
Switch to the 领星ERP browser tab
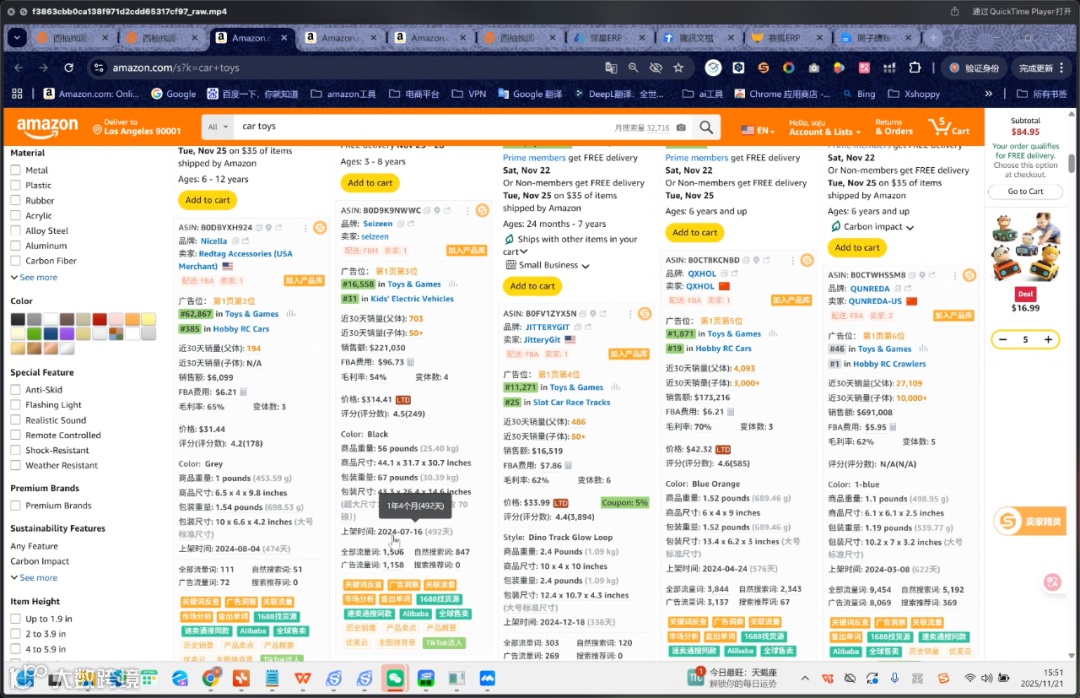[x=608, y=38]
